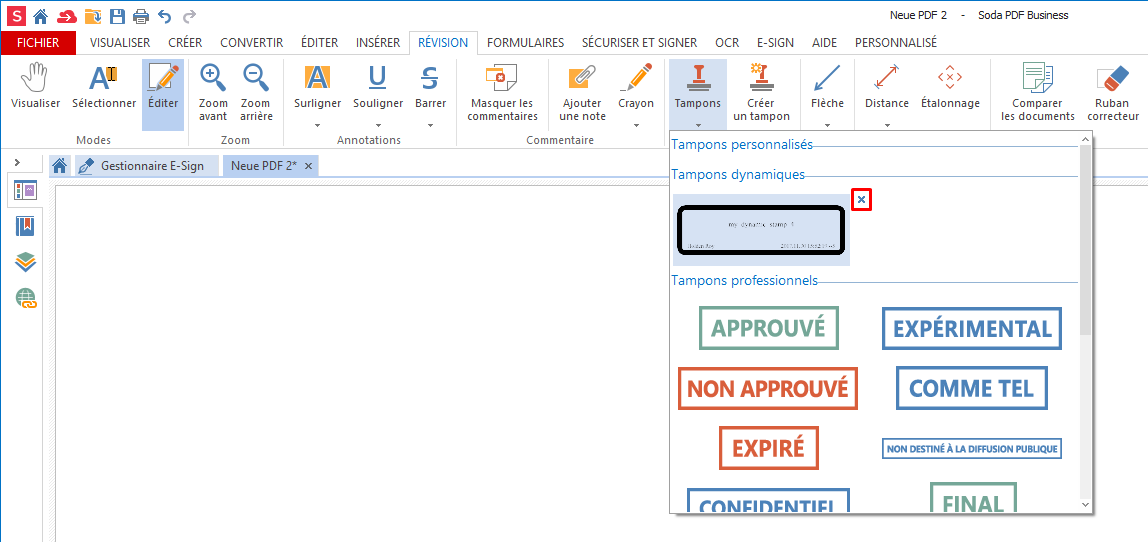Activate the Sélectionner text tool
The width and height of the screenshot is (1148, 542).
(104, 88)
